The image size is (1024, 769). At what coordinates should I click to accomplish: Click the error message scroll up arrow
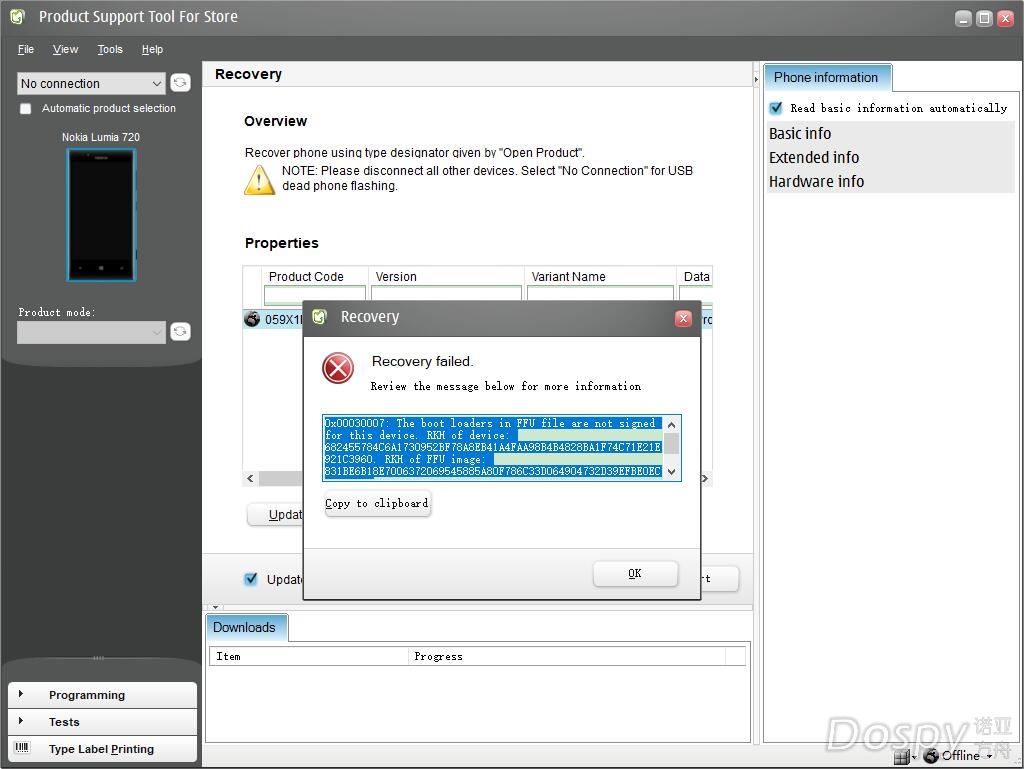[x=671, y=424]
